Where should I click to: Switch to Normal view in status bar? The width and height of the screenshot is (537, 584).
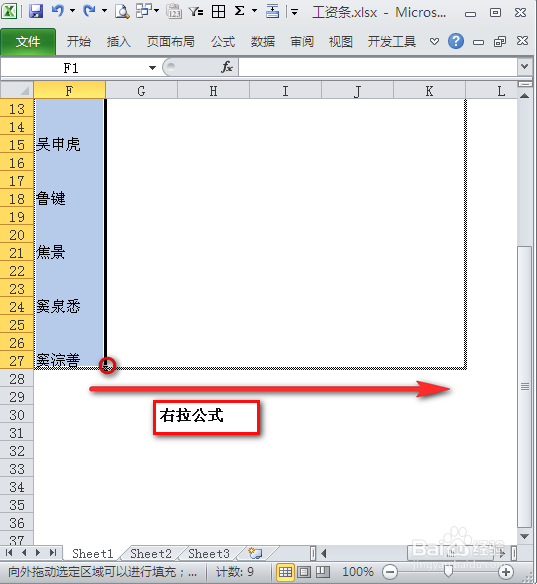pos(285,572)
